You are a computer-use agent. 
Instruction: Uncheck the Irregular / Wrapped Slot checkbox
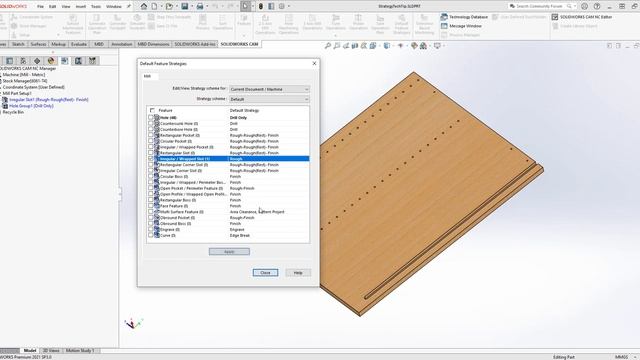[151, 158]
